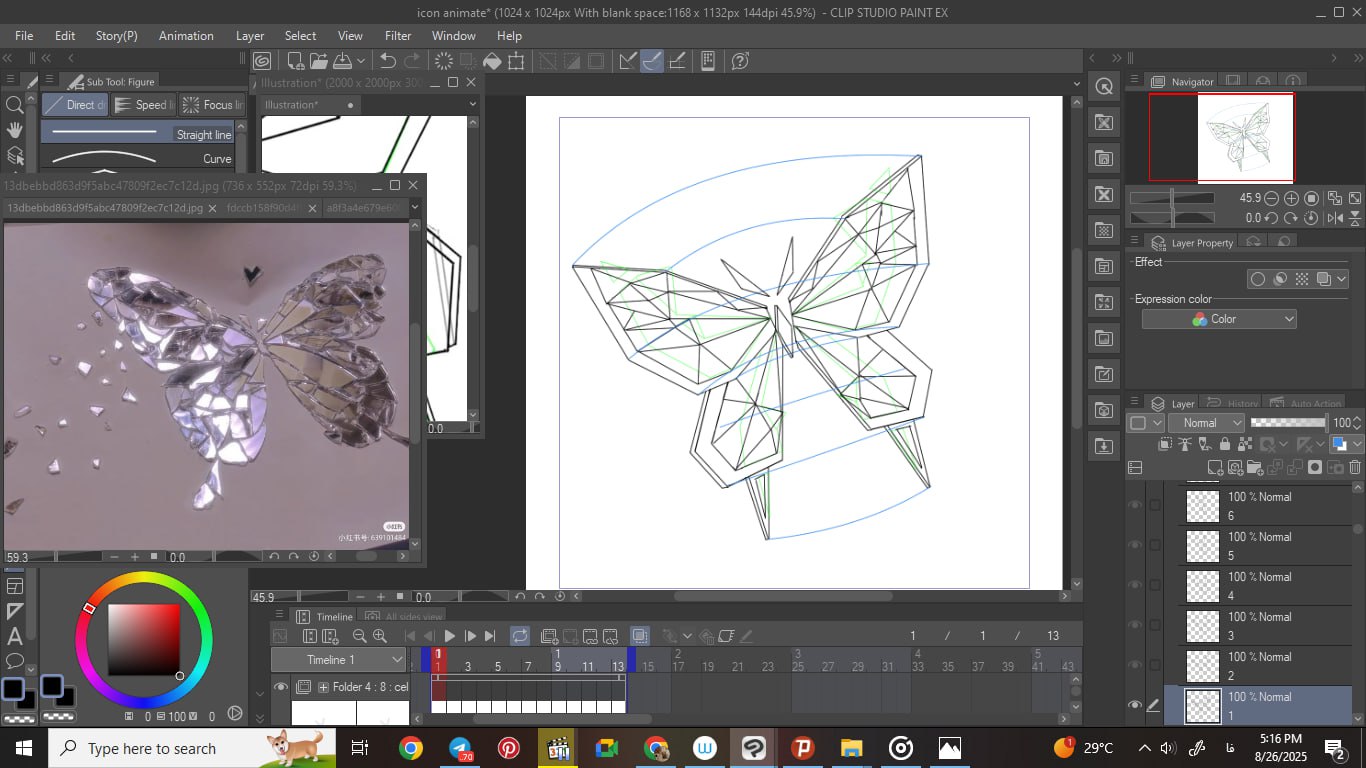Toggle loop playback in Timeline
This screenshot has width=1366, height=768.
pyautogui.click(x=520, y=636)
